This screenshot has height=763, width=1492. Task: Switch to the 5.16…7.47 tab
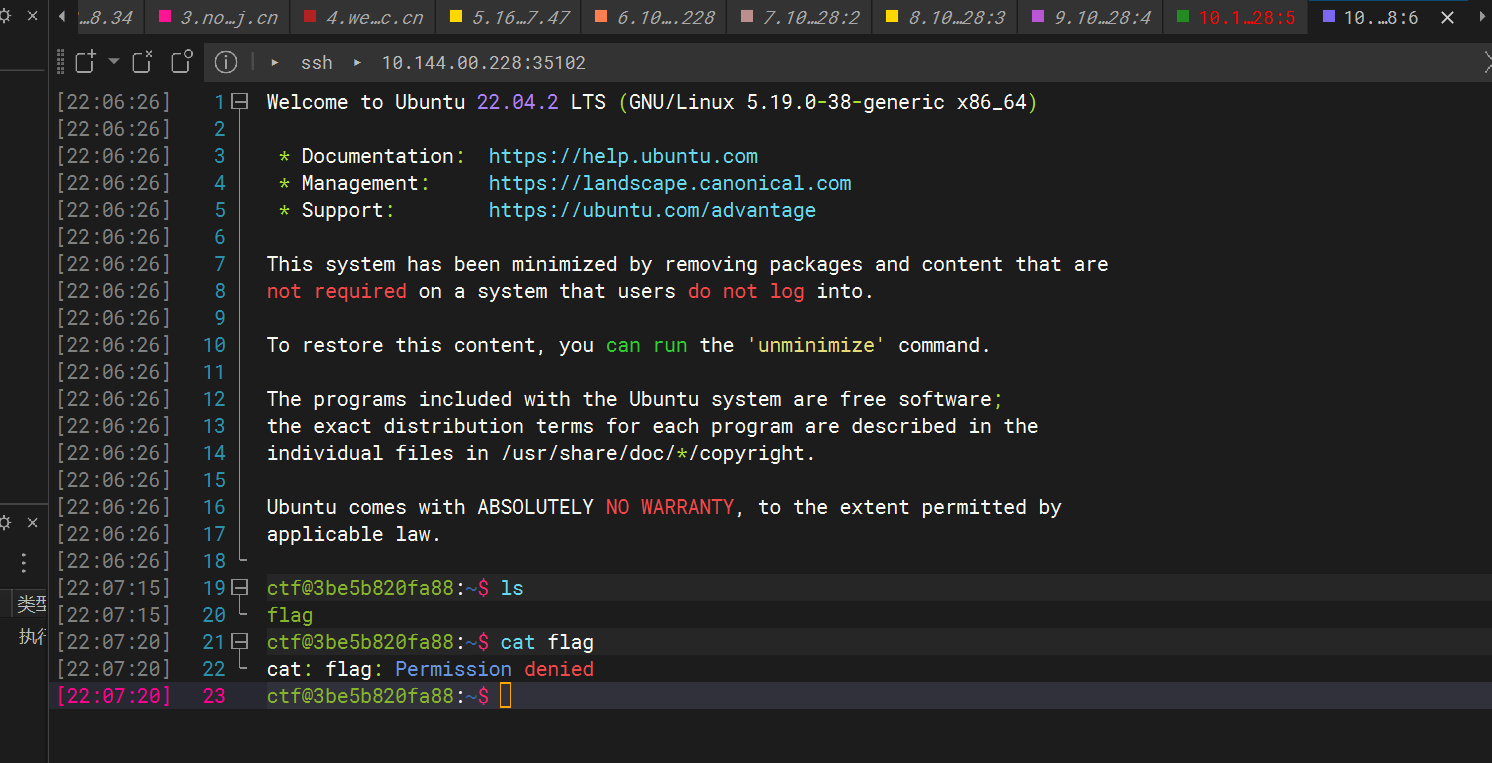coord(509,17)
